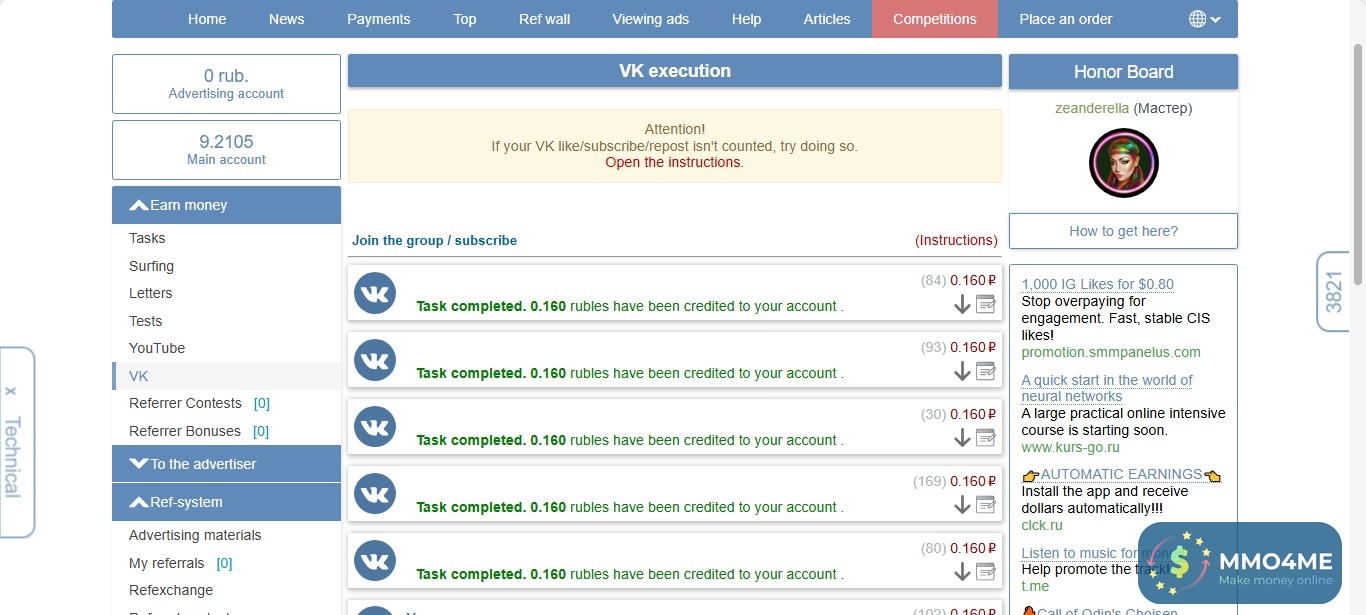Click the down-arrow icon on the third task

[x=962, y=438]
